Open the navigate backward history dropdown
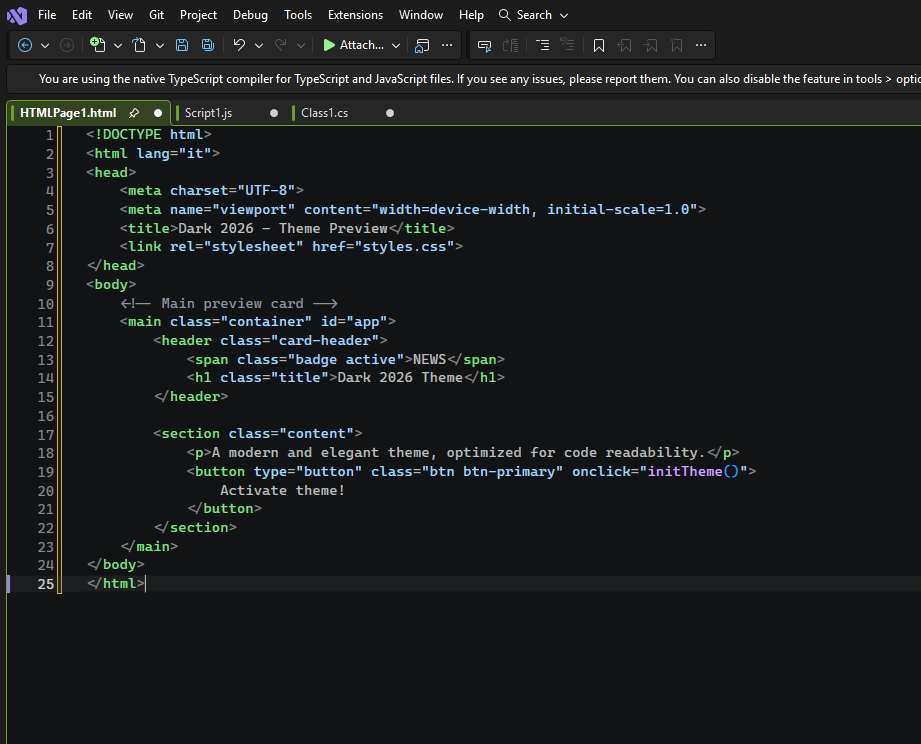The height and width of the screenshot is (744, 921). [x=45, y=45]
